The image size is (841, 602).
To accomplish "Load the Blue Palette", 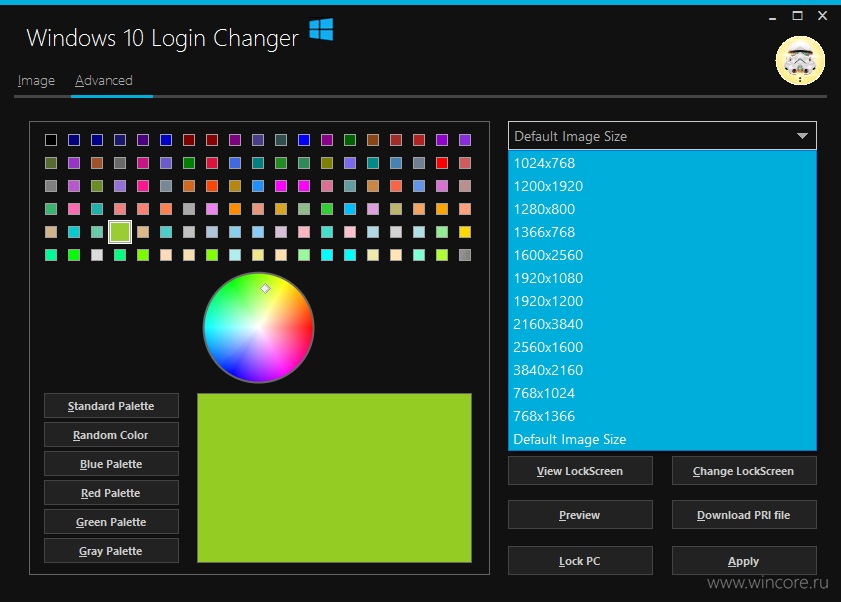I will tap(111, 464).
